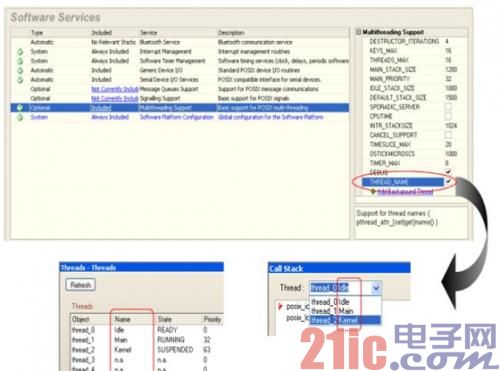Click the THREADS_MAX value field

(x=448, y=60)
